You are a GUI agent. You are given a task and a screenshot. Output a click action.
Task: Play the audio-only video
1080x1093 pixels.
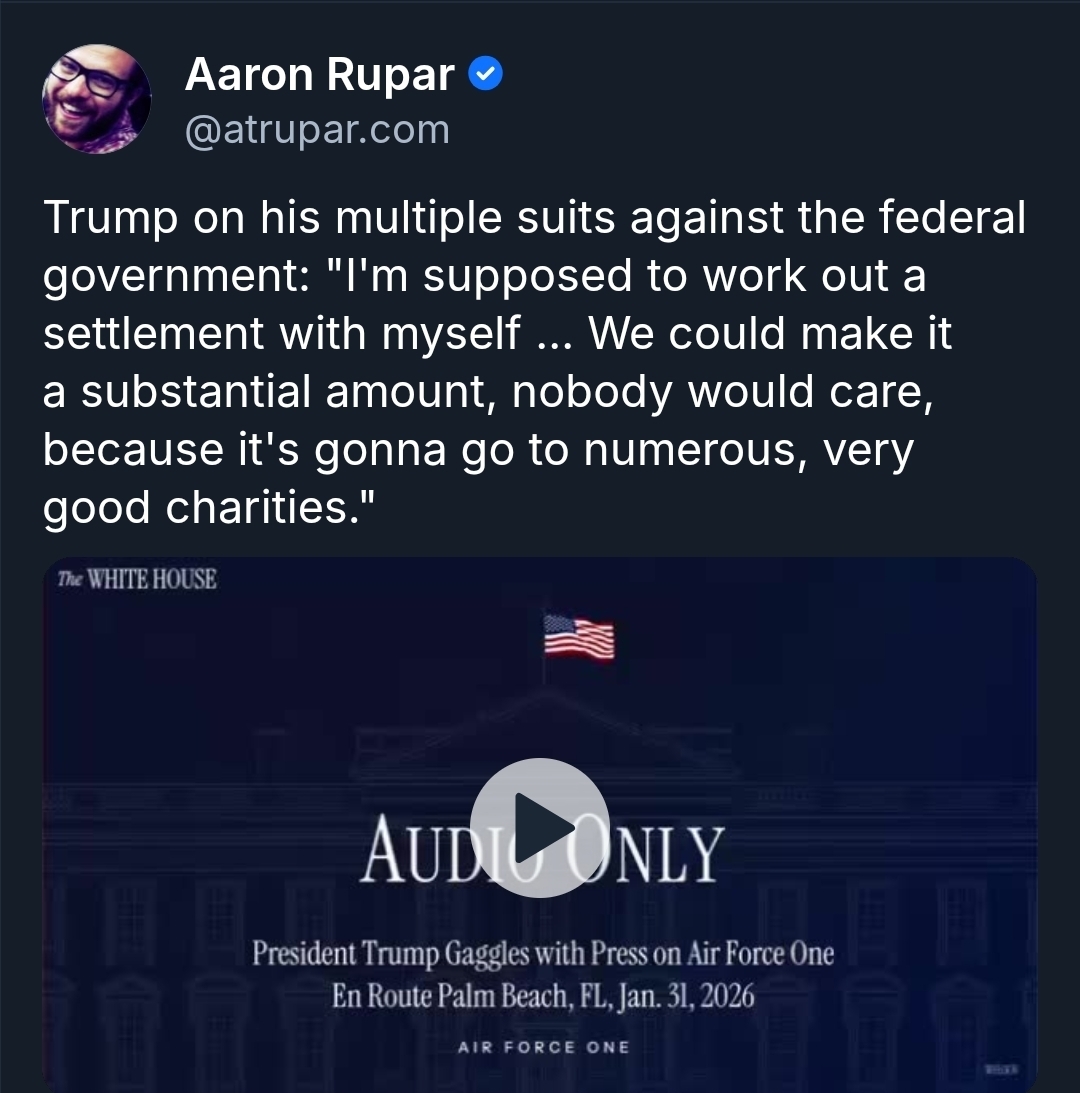pos(540,828)
